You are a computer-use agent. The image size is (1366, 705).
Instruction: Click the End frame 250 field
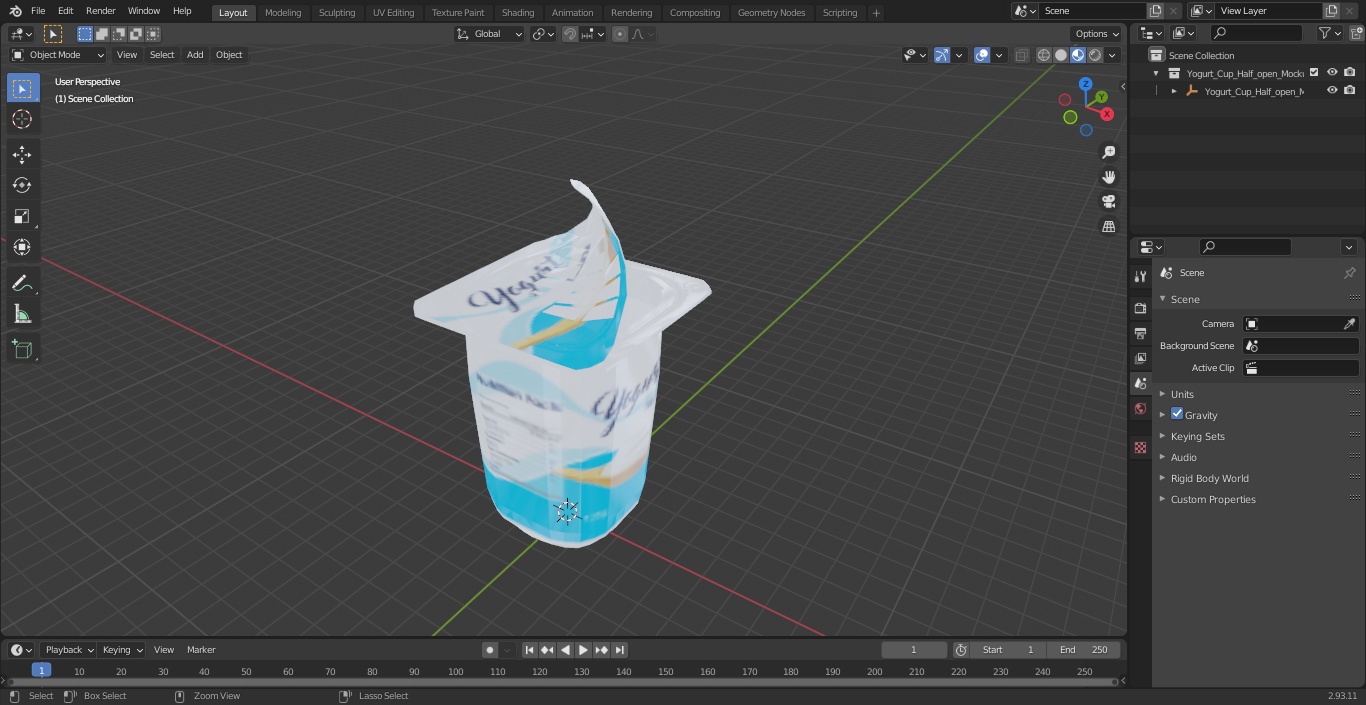1084,650
